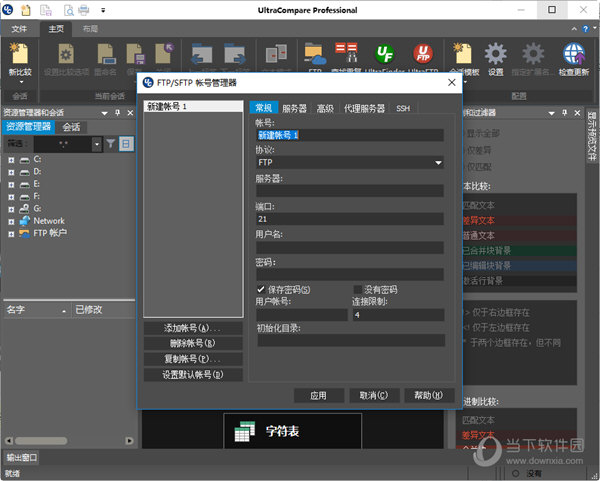Screen dimensions: 600x481
Task: Click 应用 (Apply) button
Action: 319,396
